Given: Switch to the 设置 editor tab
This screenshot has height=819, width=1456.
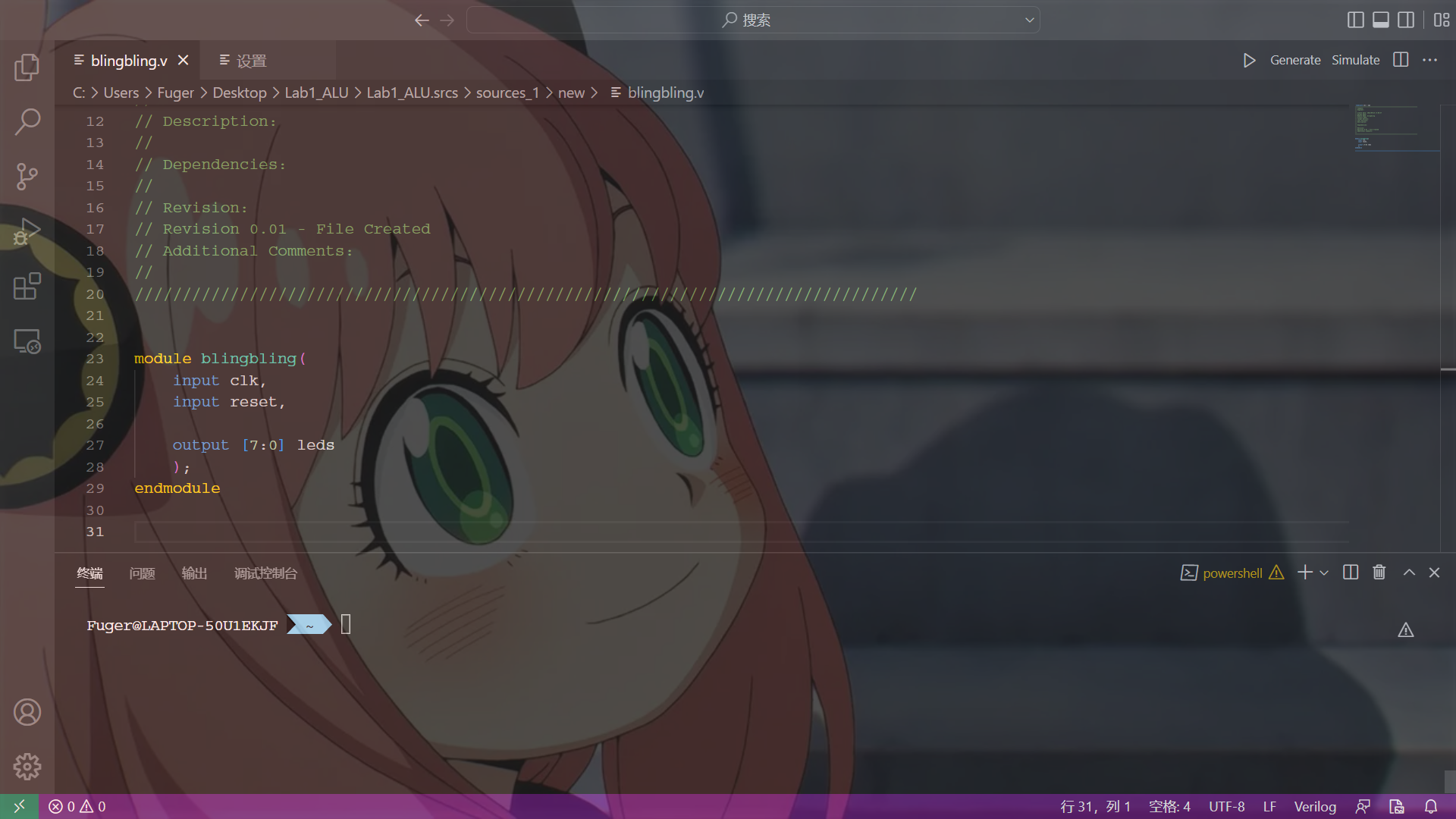Looking at the screenshot, I should tap(251, 61).
